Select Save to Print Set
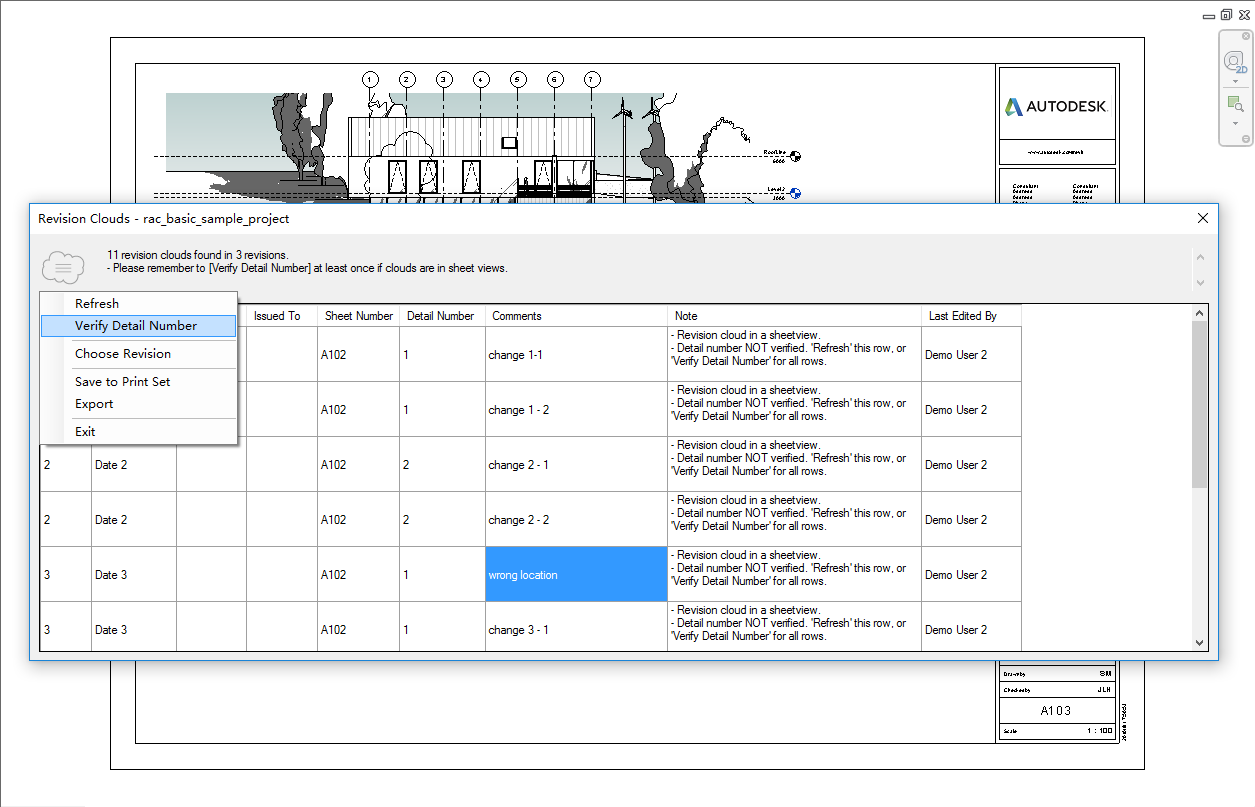 click(122, 381)
